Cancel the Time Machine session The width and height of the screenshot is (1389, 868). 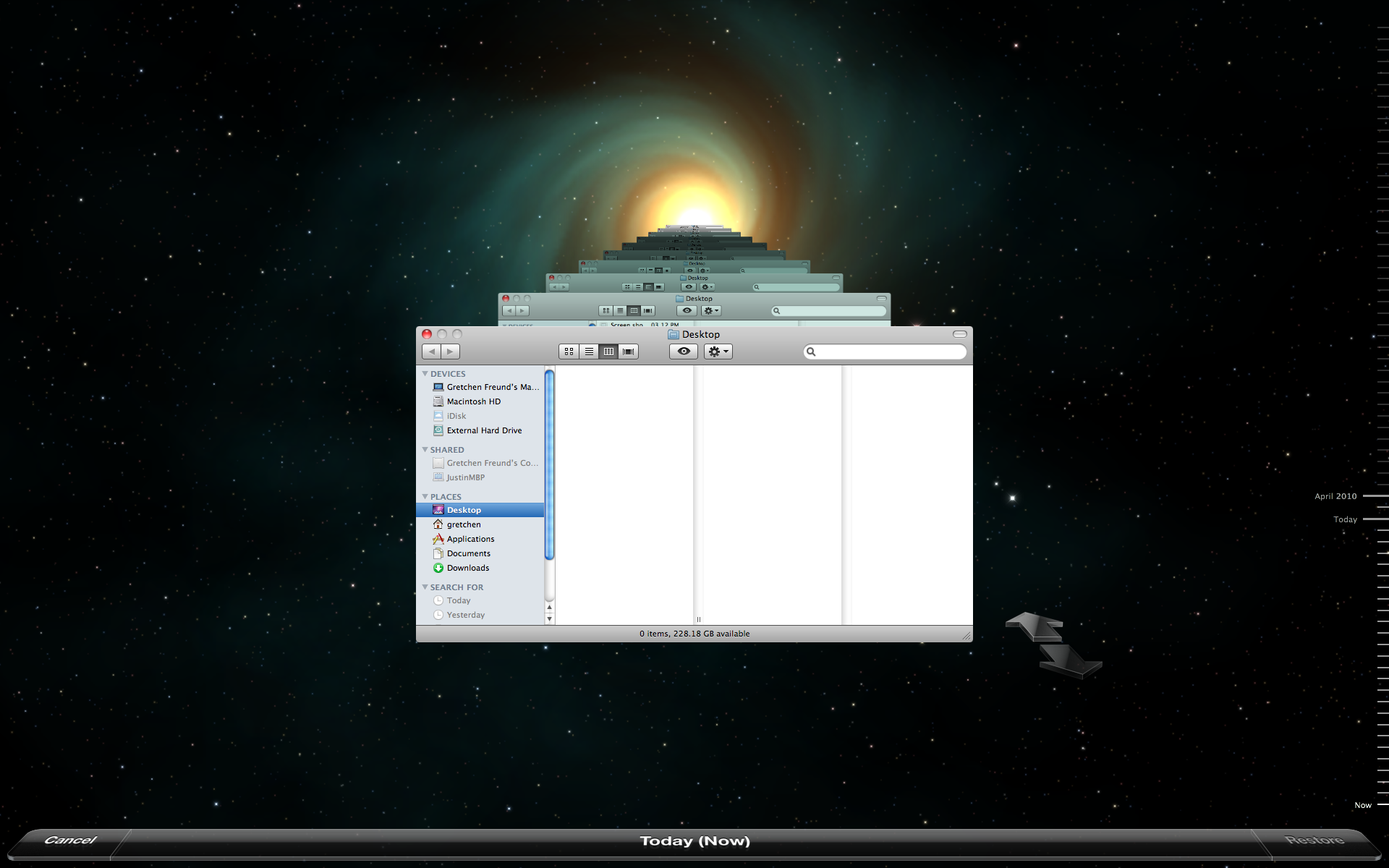coord(70,840)
